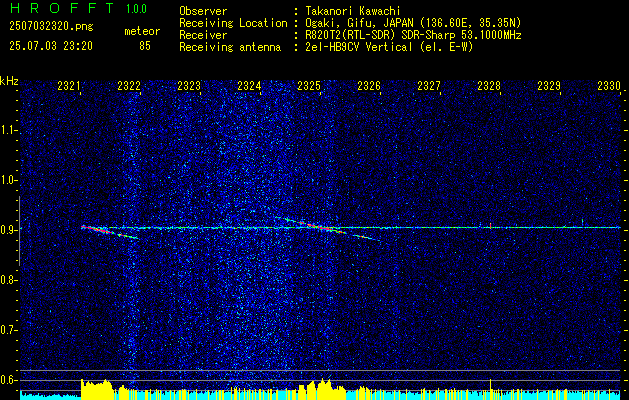Click the yellow signal-level peak below 2321
The width and height of the screenshot is (629, 400).
(x=97, y=389)
